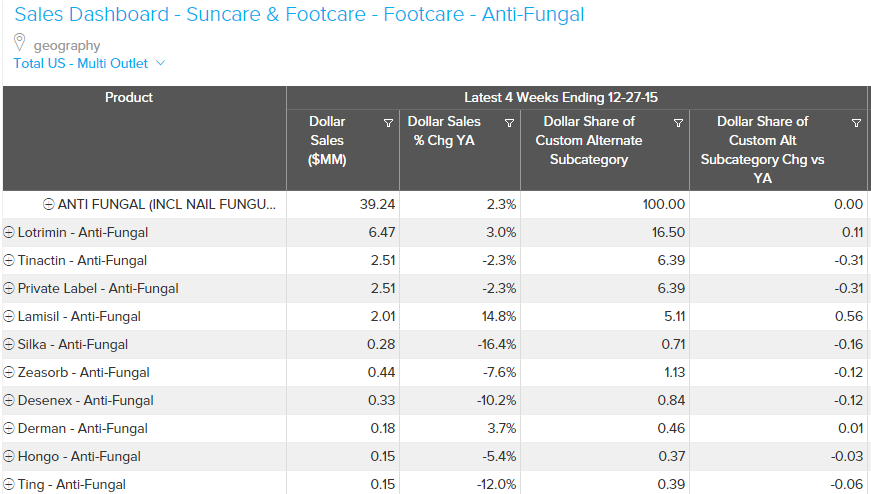This screenshot has height=494, width=871.
Task: Click filter icon on Custom Alt Subcategory Chg vs YA
Action: (856, 123)
